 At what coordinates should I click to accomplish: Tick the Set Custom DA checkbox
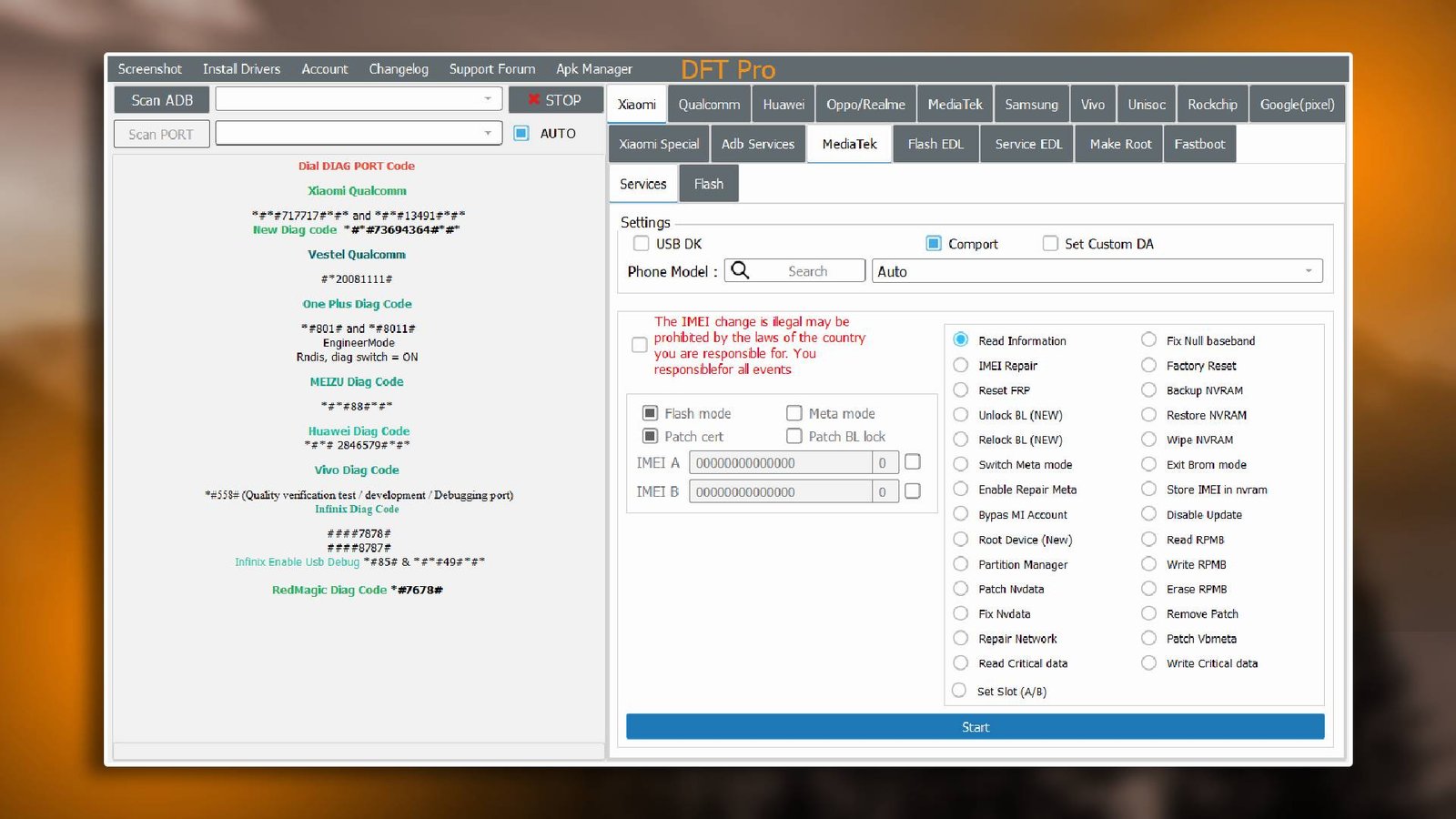[1050, 244]
